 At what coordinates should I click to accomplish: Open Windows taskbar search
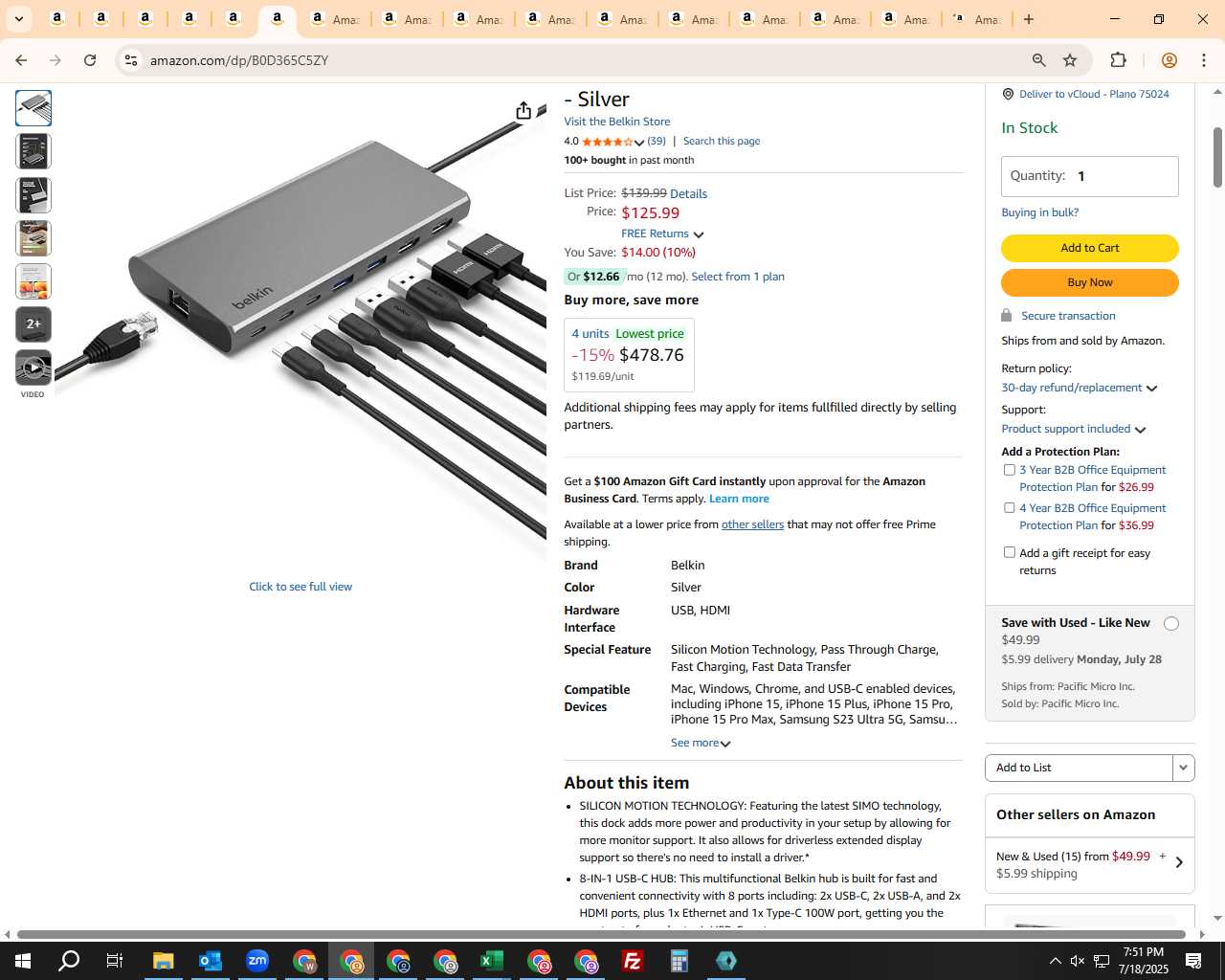[x=69, y=961]
